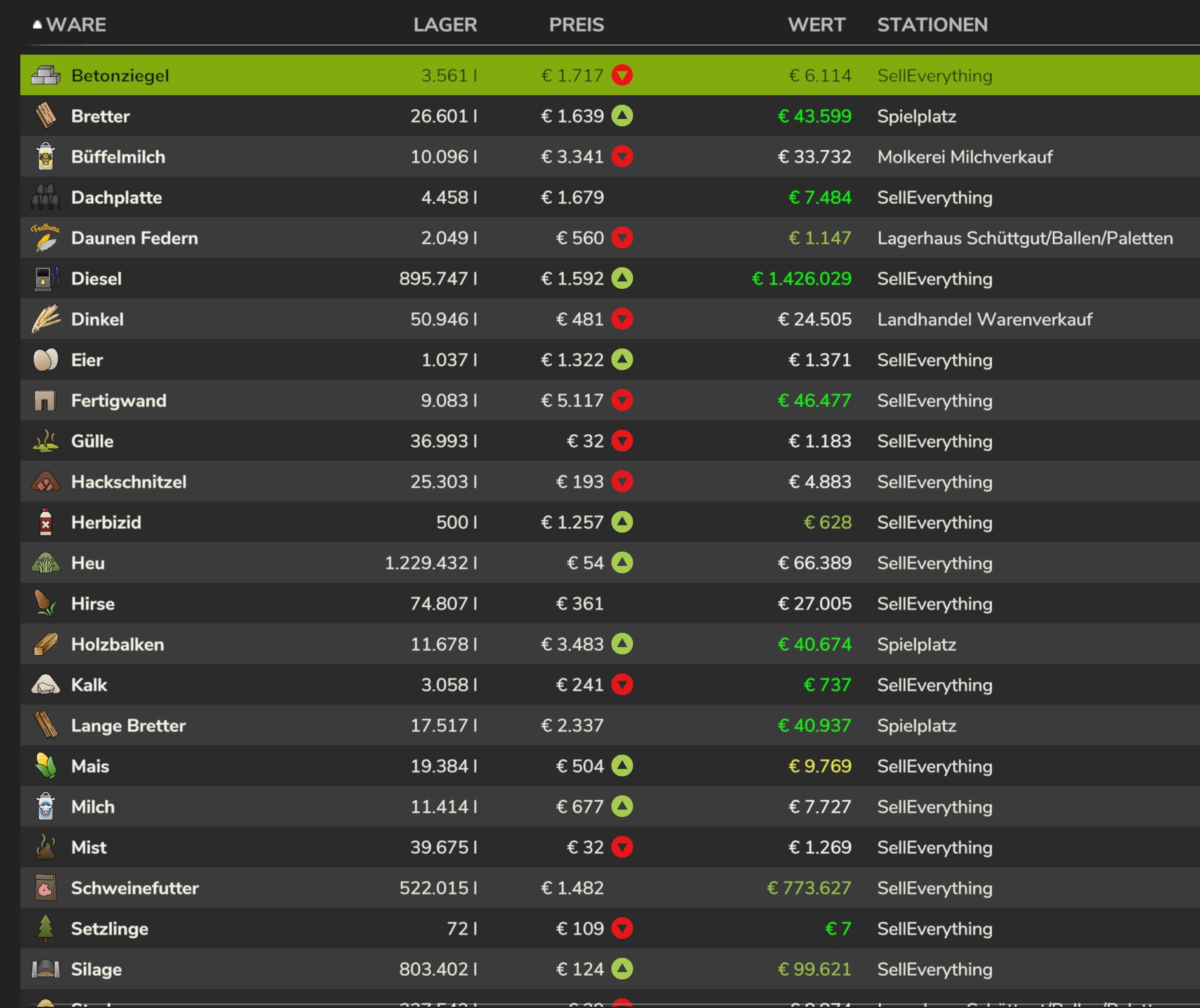Click the Dinkel grain ear icon

tap(46, 319)
